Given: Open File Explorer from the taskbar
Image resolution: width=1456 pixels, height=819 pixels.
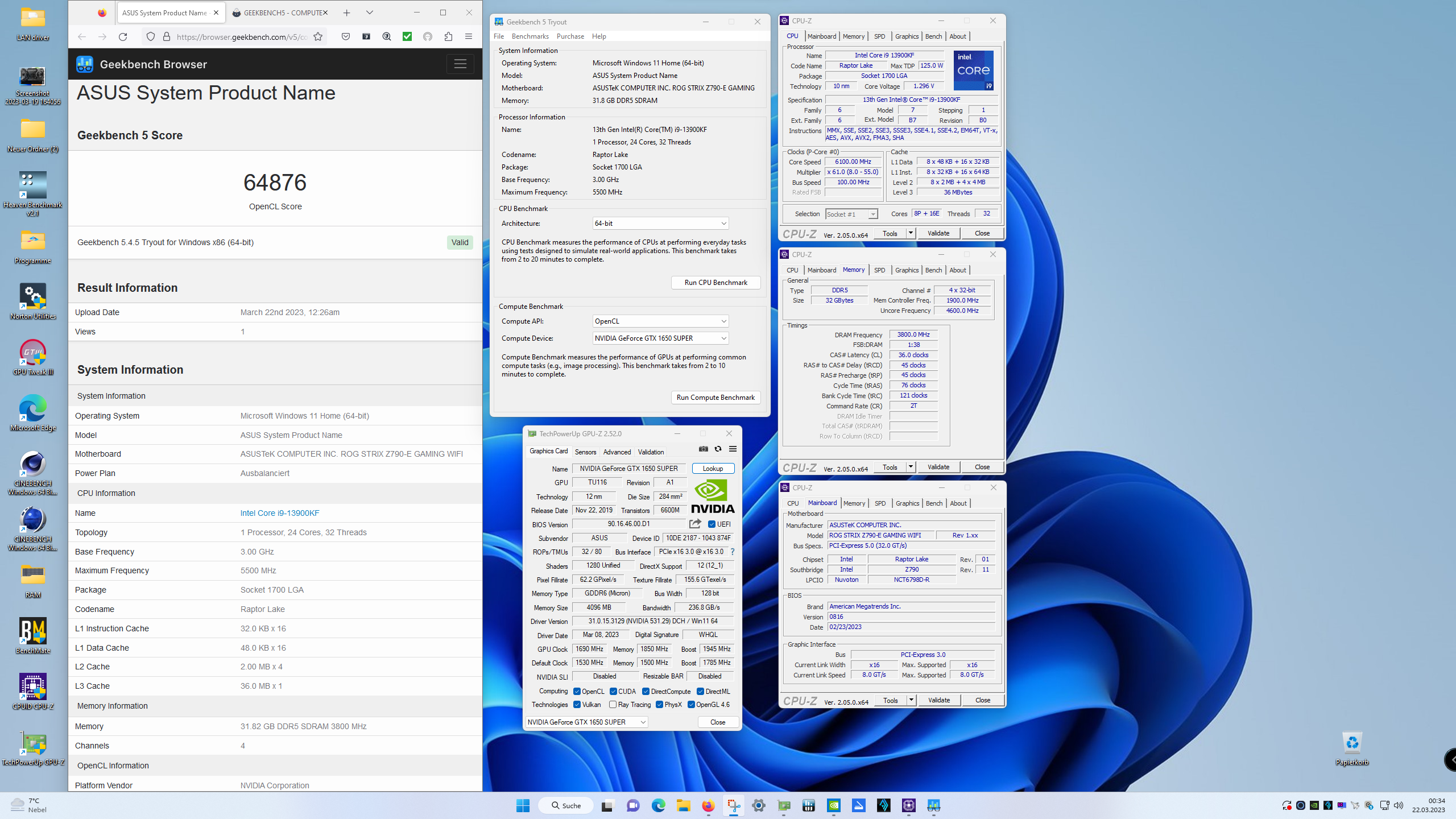Looking at the screenshot, I should tap(683, 805).
